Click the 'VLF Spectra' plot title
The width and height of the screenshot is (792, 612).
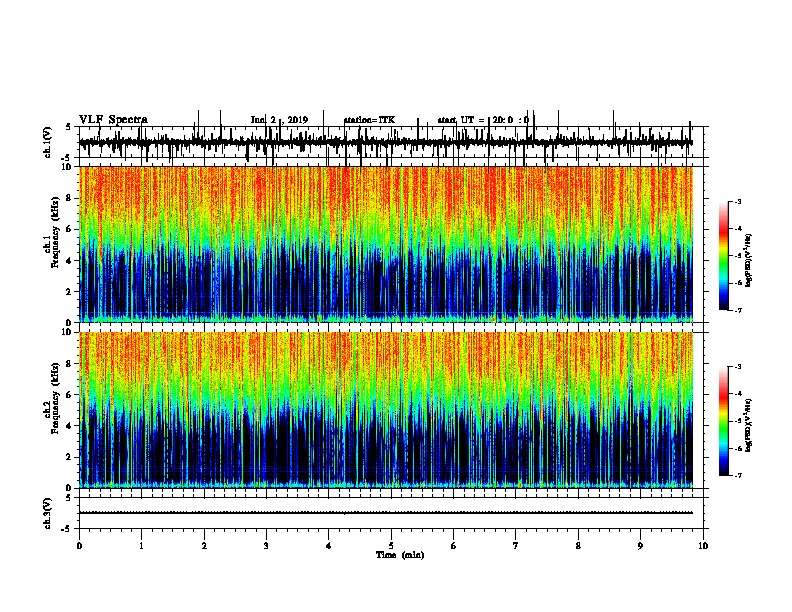(x=113, y=120)
